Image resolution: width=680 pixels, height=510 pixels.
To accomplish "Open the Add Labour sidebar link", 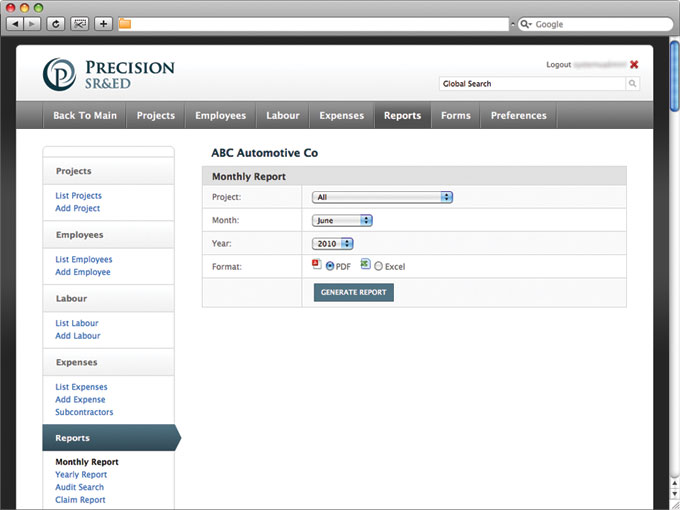I will [78, 336].
